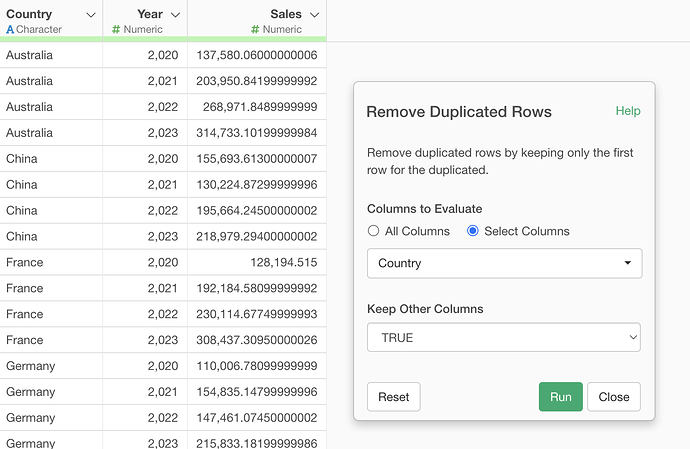Click the Character type icon under Country
The height and width of the screenshot is (449, 690).
click(x=10, y=30)
